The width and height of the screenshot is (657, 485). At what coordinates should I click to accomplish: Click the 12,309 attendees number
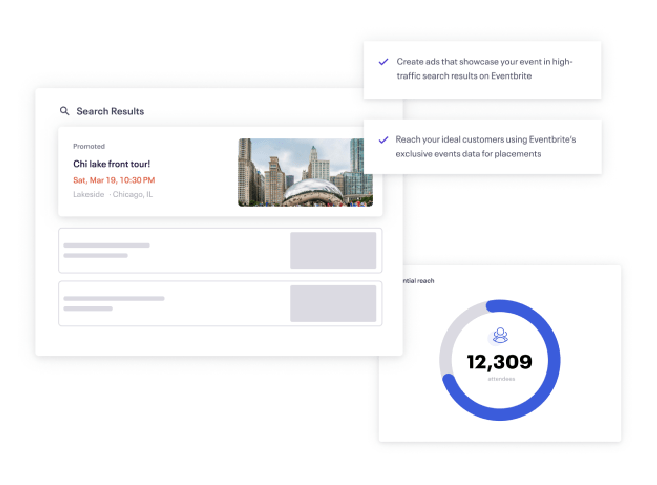[x=499, y=362]
